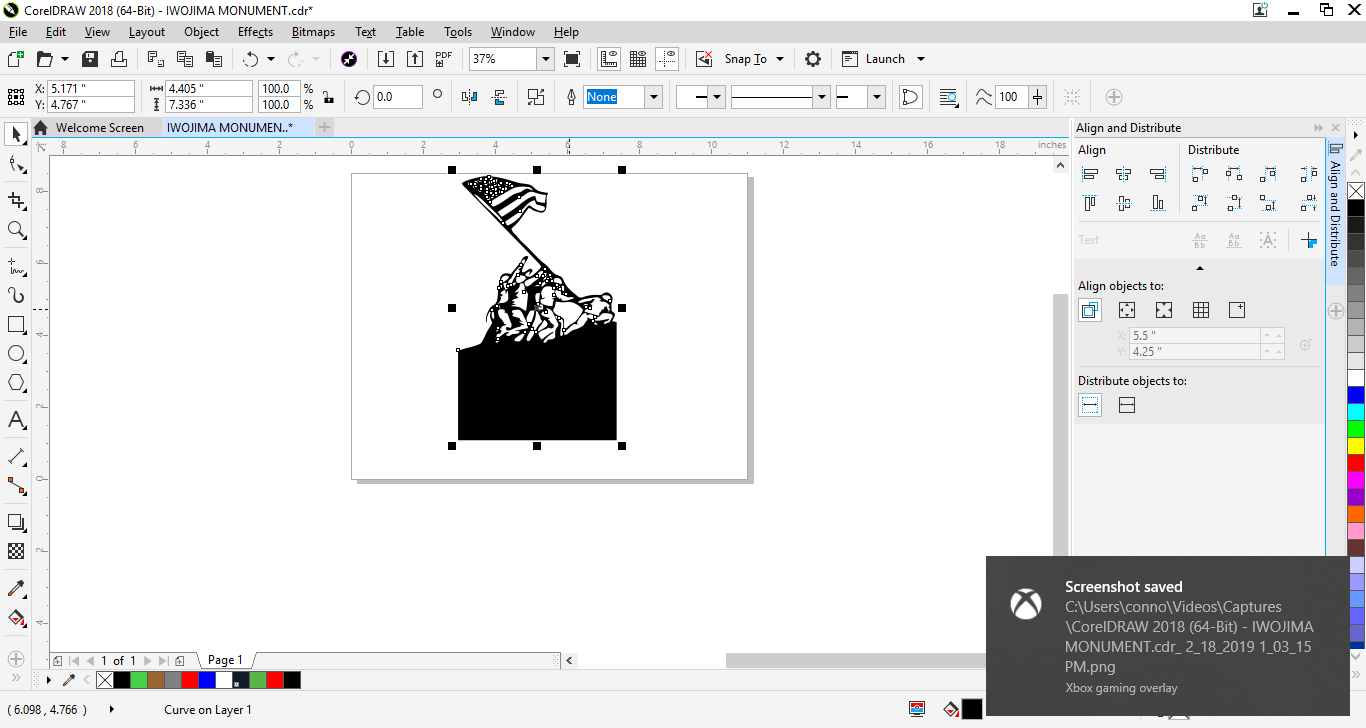
Task: Select the Crop tool
Action: [16, 199]
